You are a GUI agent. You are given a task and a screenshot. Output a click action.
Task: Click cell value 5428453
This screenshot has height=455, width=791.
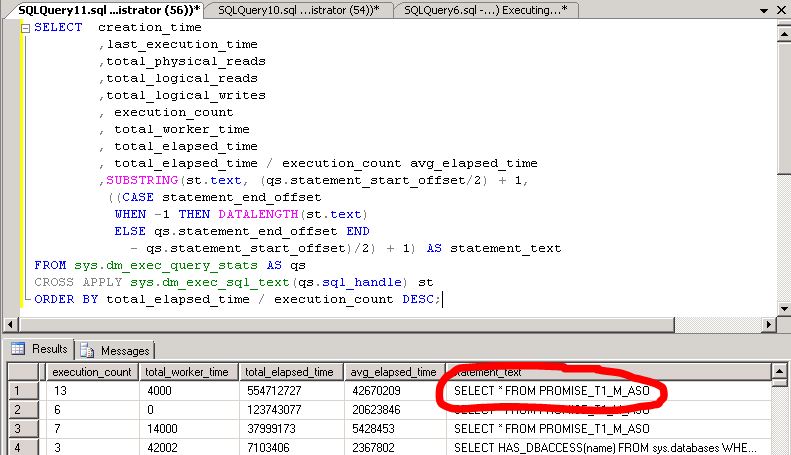tap(394, 429)
